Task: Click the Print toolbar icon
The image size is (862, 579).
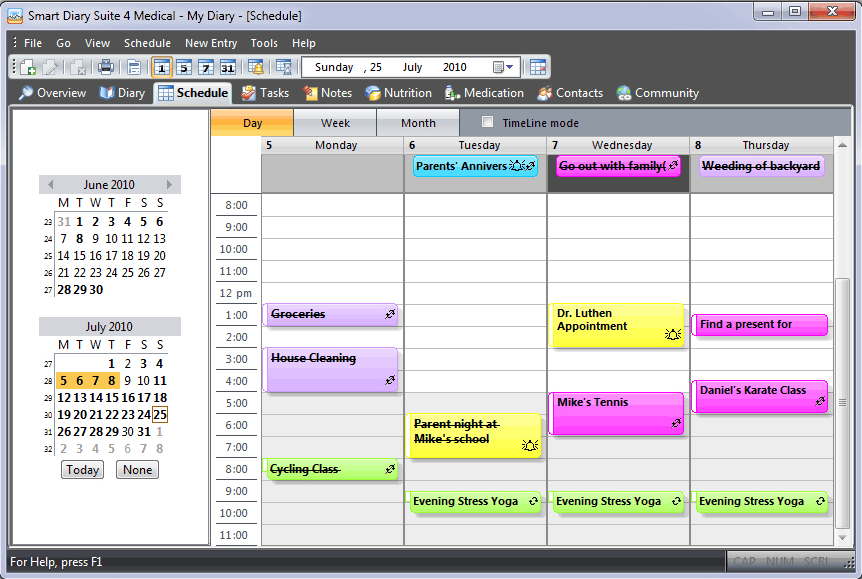Action: point(106,67)
